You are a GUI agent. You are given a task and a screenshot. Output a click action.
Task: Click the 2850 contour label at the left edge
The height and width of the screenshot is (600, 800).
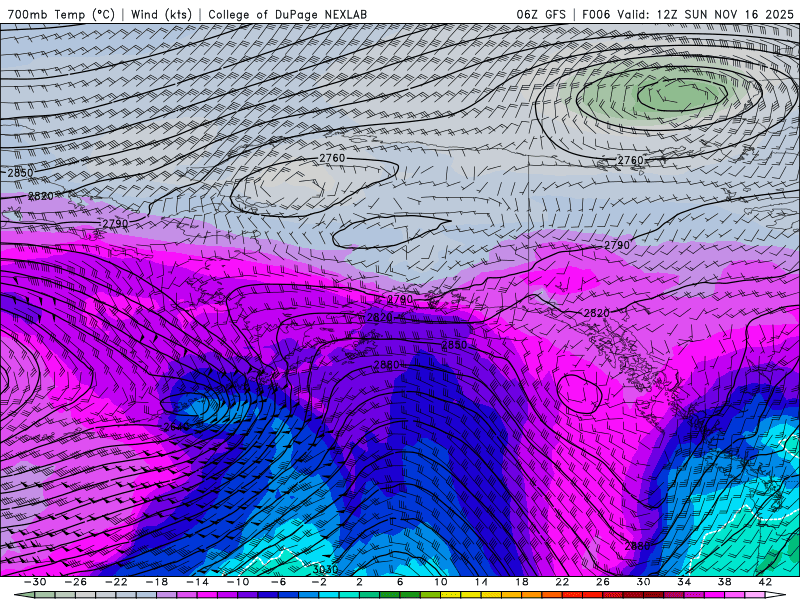[x=20, y=172]
